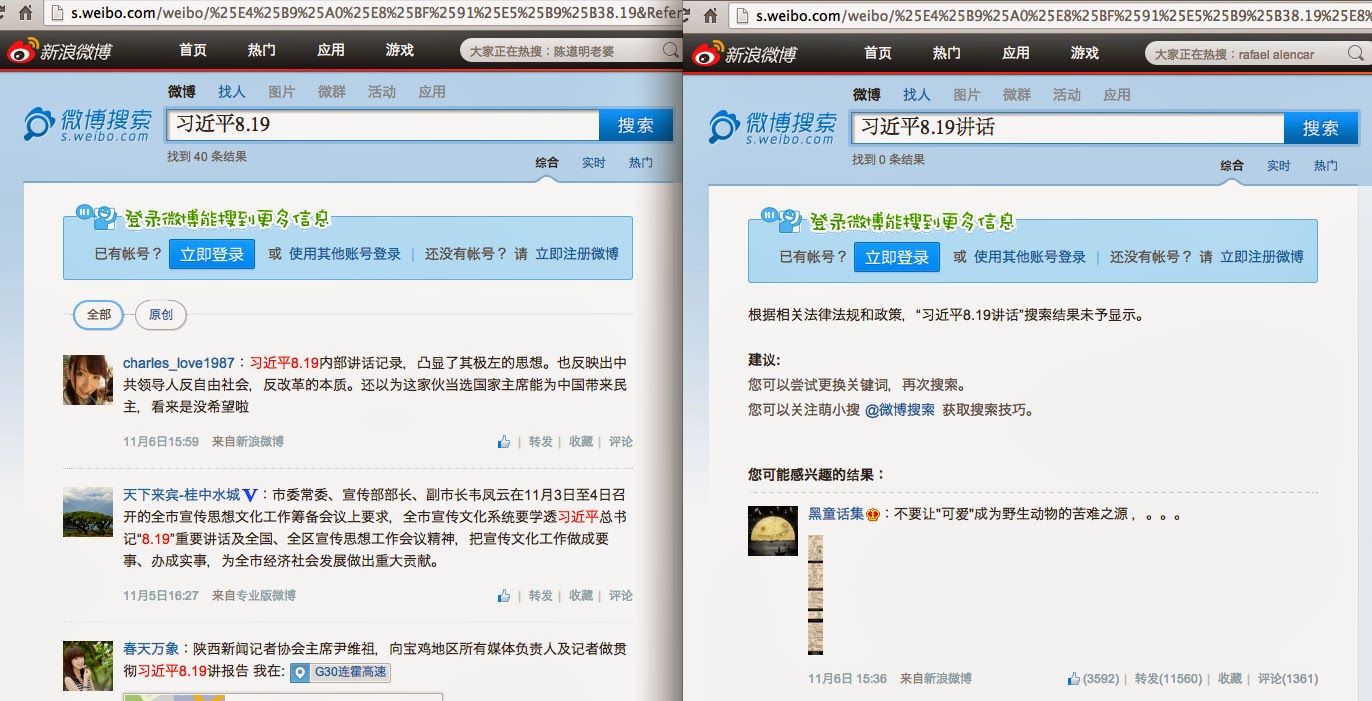
Task: Open the tall image strip in 黑童话集's post
Action: point(815,595)
